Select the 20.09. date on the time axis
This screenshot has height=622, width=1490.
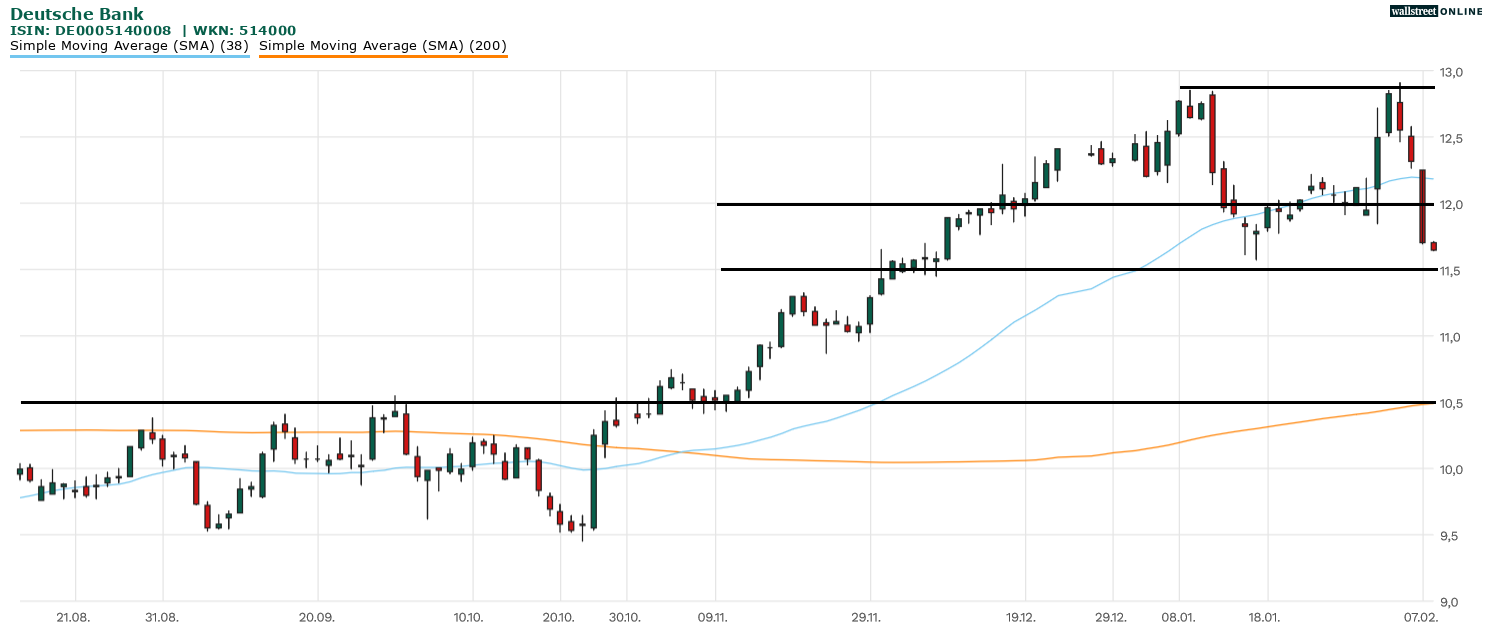[316, 617]
